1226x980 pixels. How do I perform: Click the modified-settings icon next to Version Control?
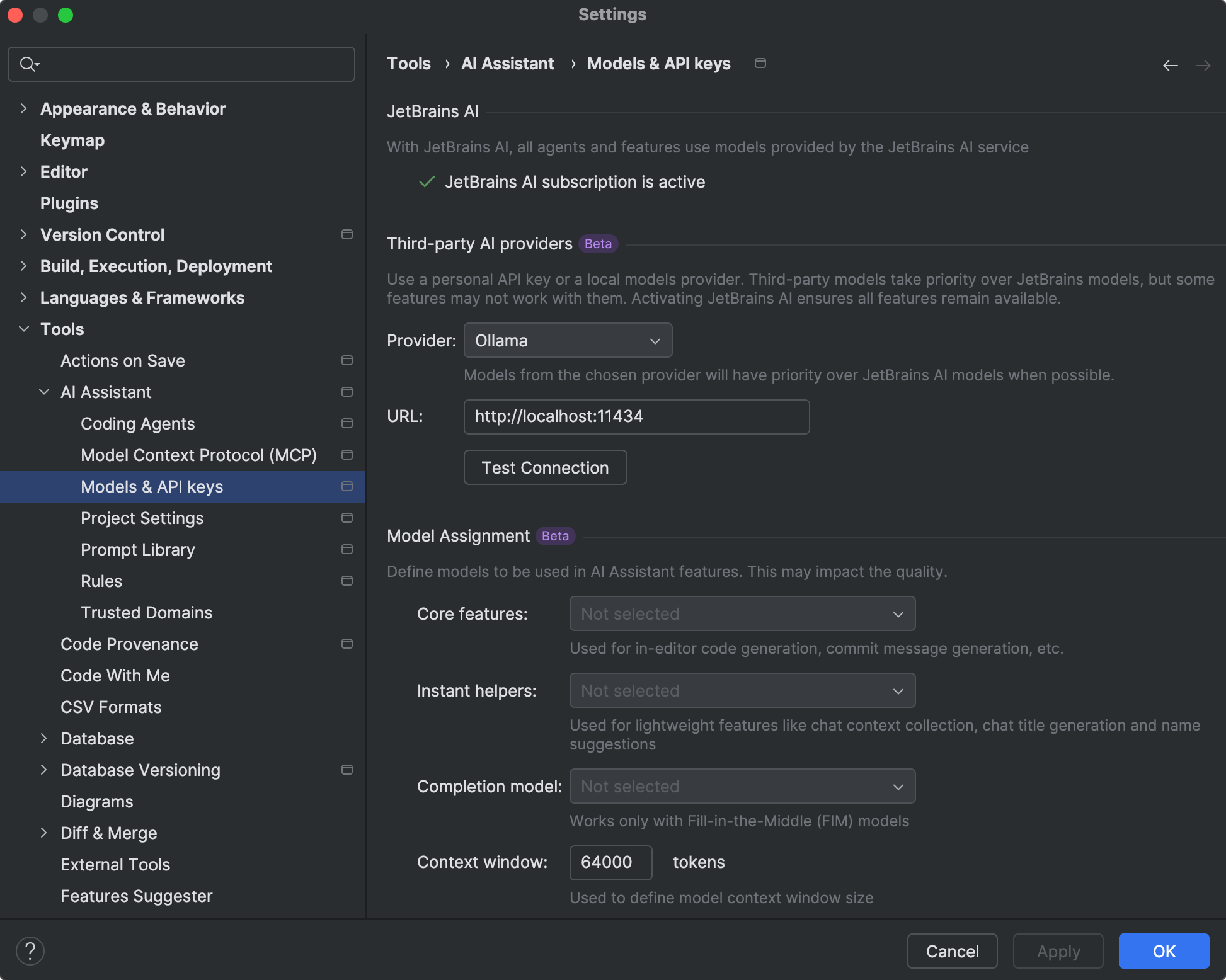click(x=347, y=234)
